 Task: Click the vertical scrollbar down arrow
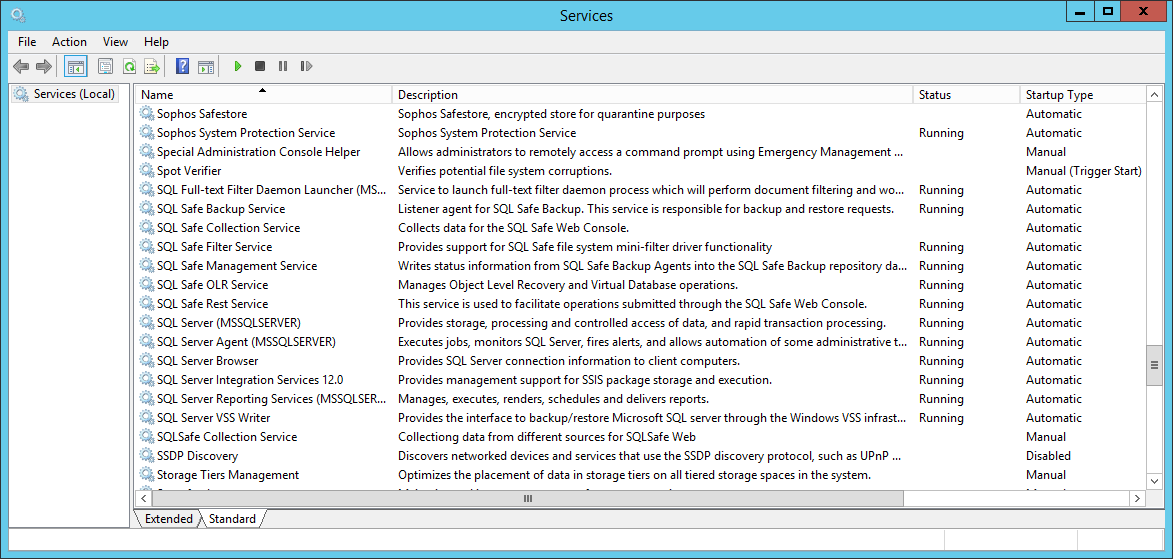coord(1154,481)
